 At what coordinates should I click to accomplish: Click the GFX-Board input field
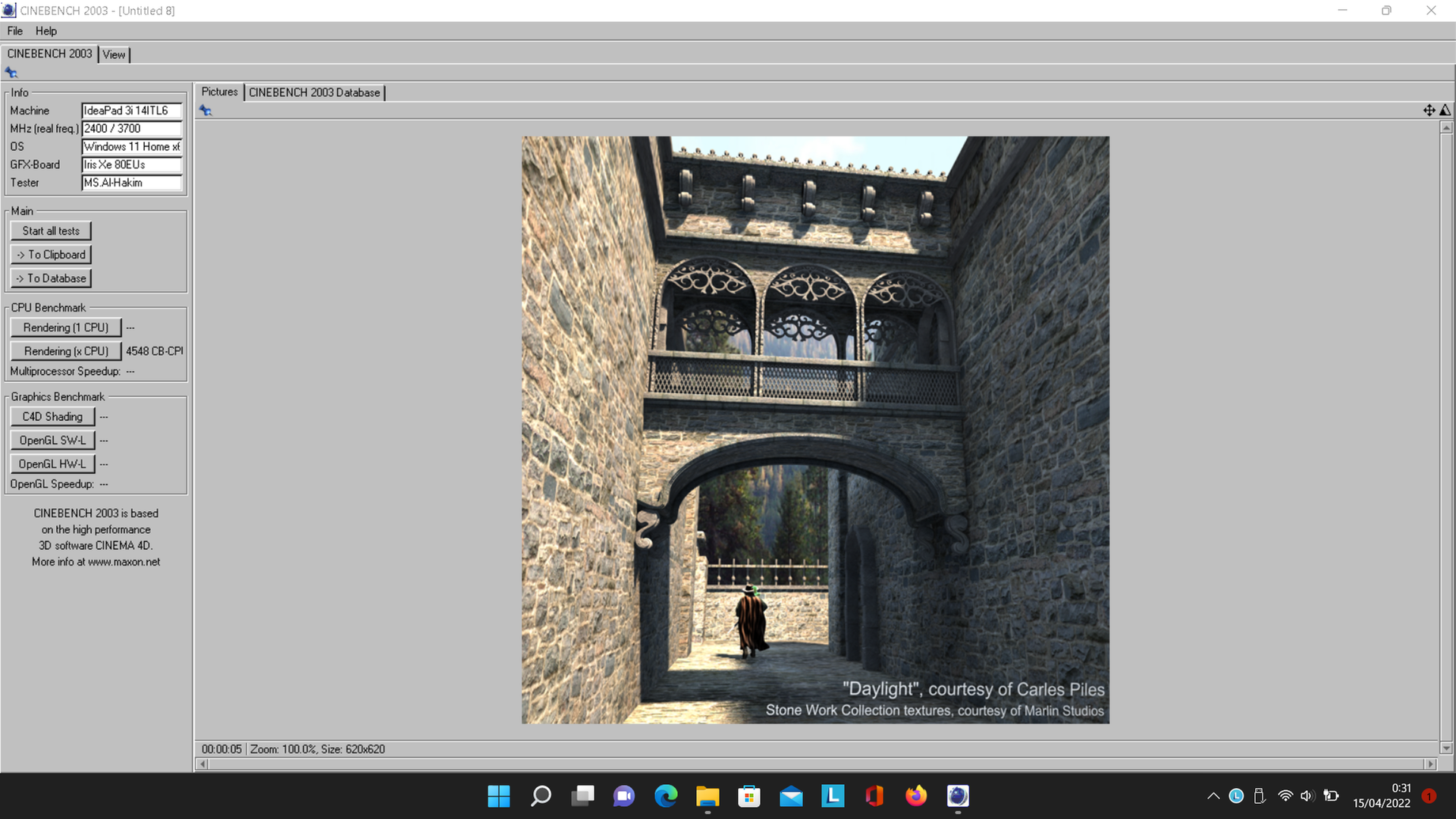[132, 165]
